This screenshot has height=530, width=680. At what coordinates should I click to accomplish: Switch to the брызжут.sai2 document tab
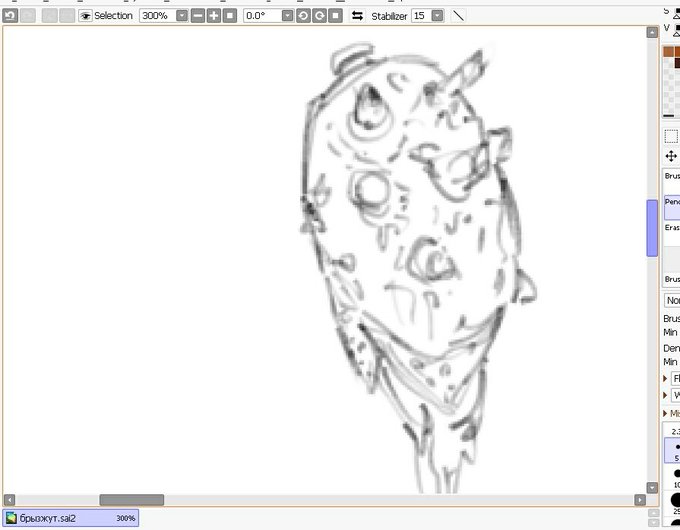click(71, 518)
